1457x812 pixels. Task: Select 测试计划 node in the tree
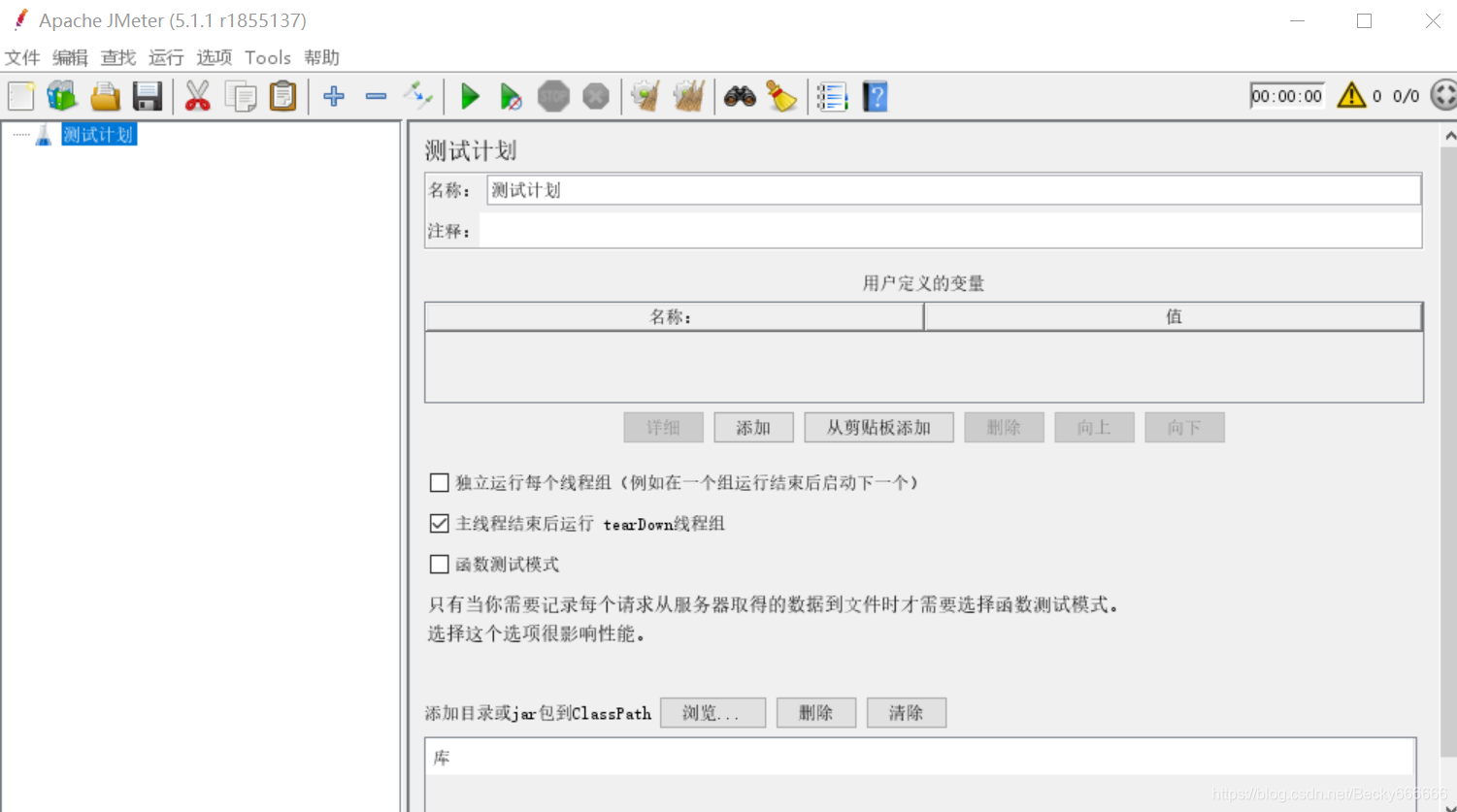click(98, 135)
